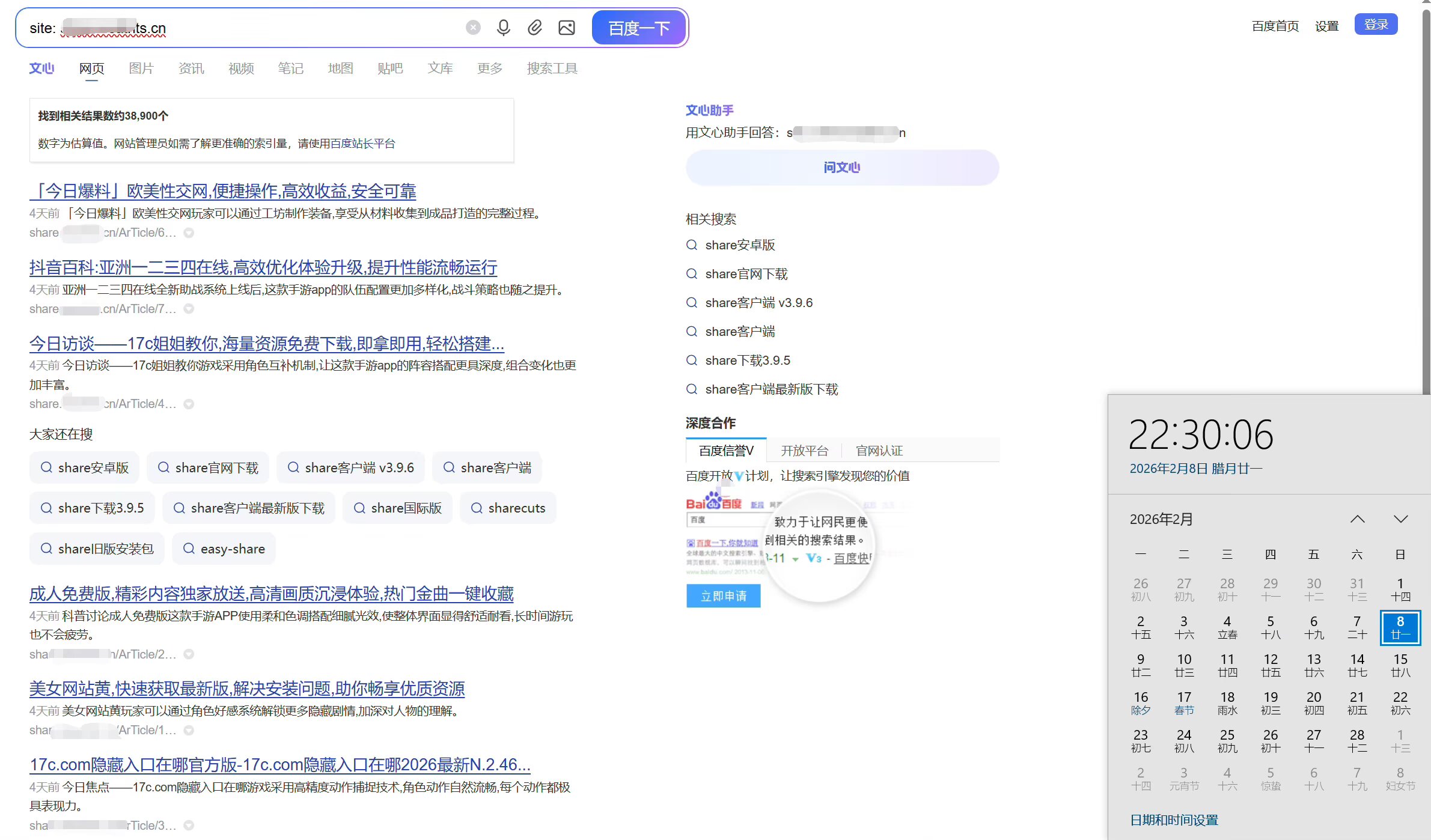Viewport: 1431px width, 840px height.
Task: Open 日期和时间设置 link
Action: (1173, 820)
